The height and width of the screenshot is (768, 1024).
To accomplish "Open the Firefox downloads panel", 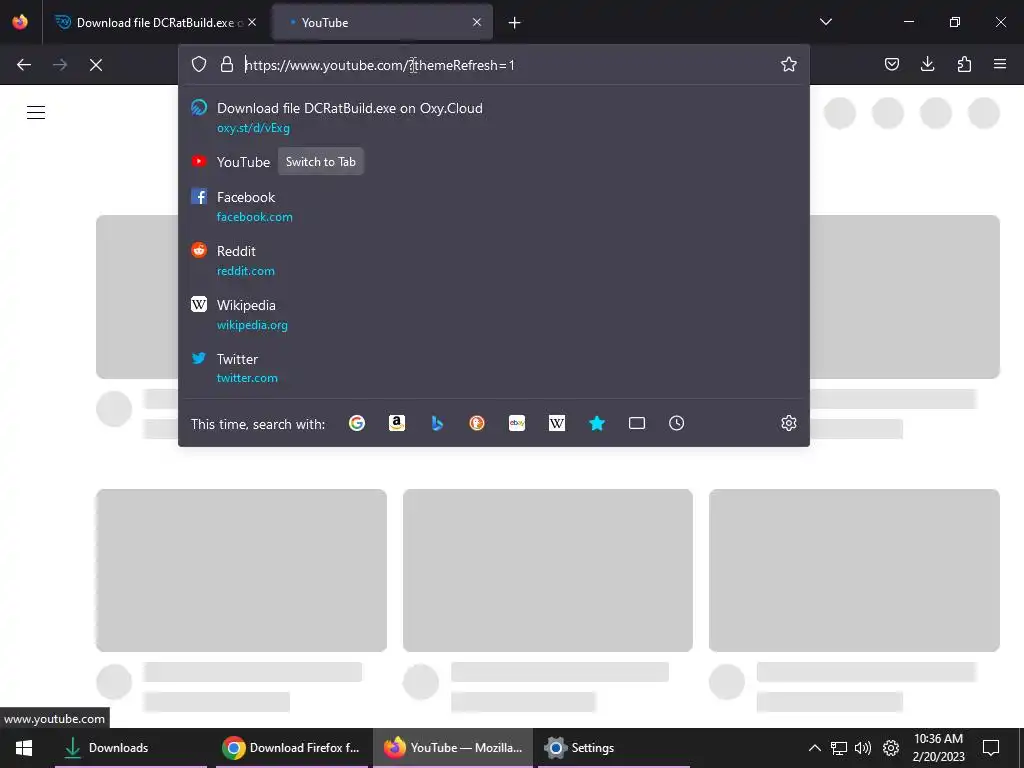I will 927,64.
